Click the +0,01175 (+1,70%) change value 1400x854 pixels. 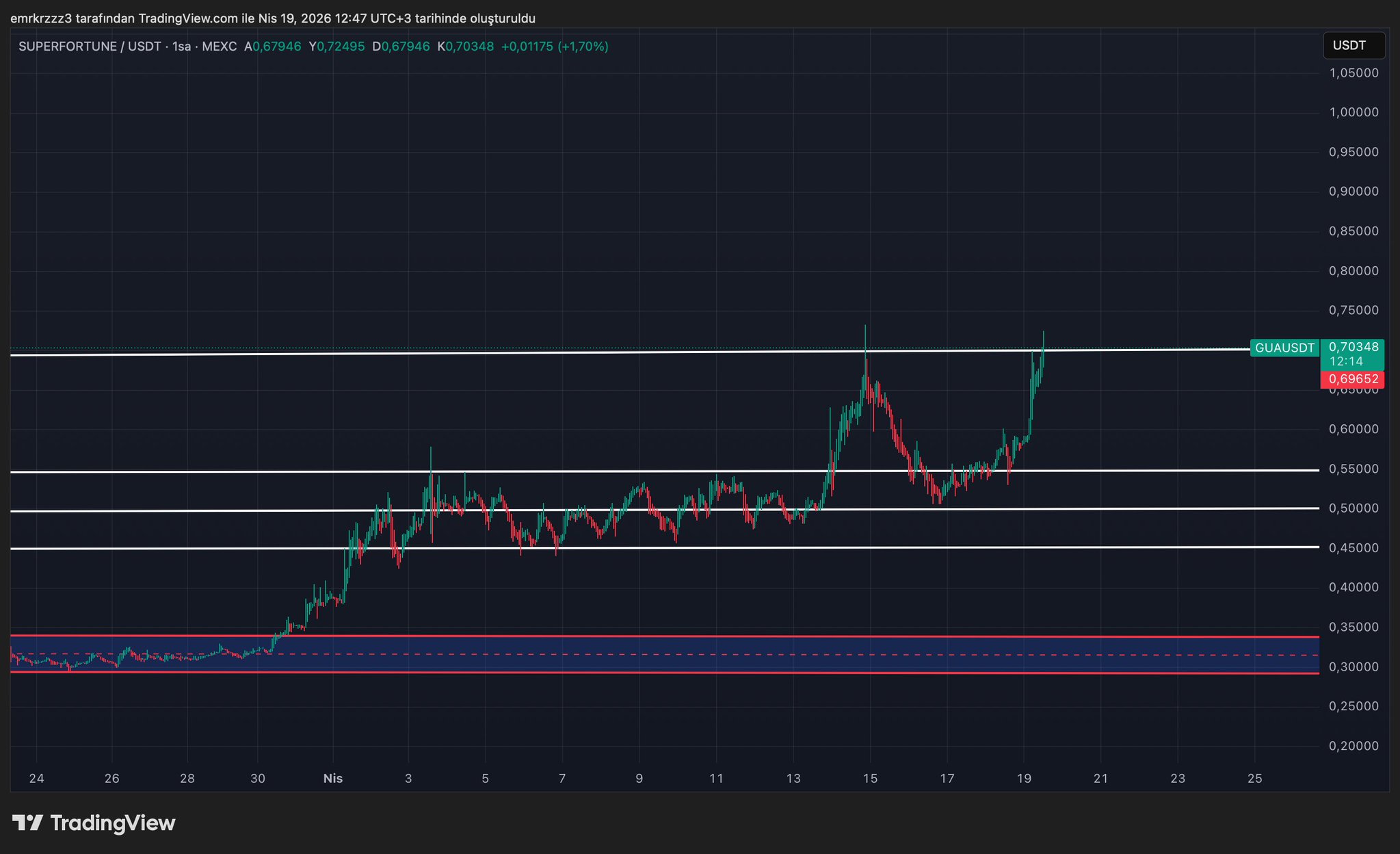tap(554, 47)
